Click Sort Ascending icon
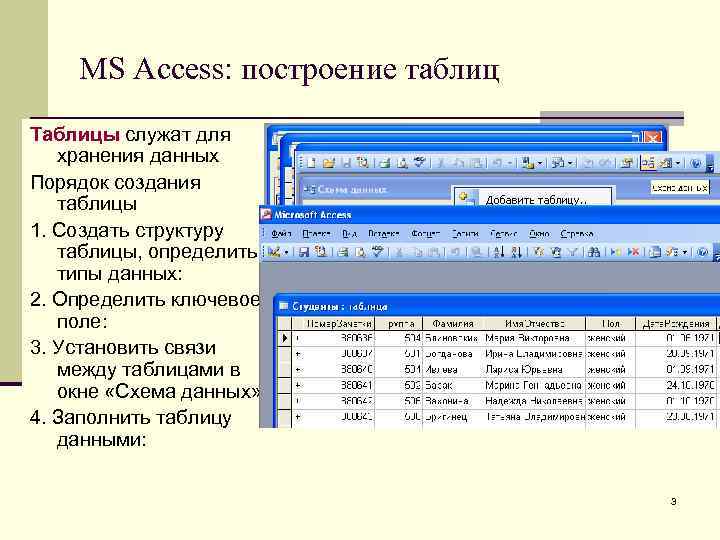720x540 pixels. coord(498,252)
